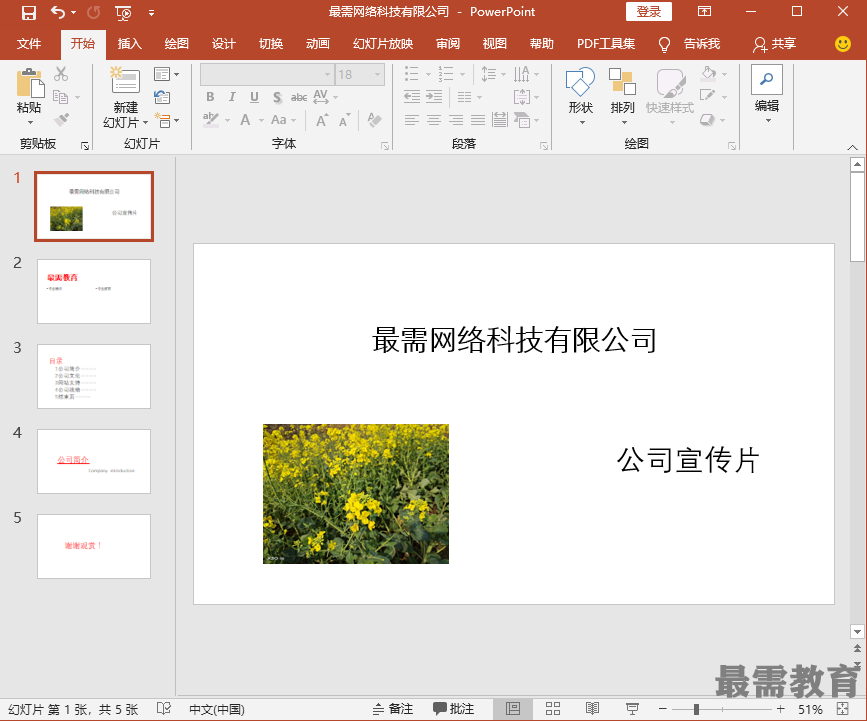Image resolution: width=867 pixels, height=721 pixels.
Task: Open spell check from the status bar book icon
Action: (164, 709)
